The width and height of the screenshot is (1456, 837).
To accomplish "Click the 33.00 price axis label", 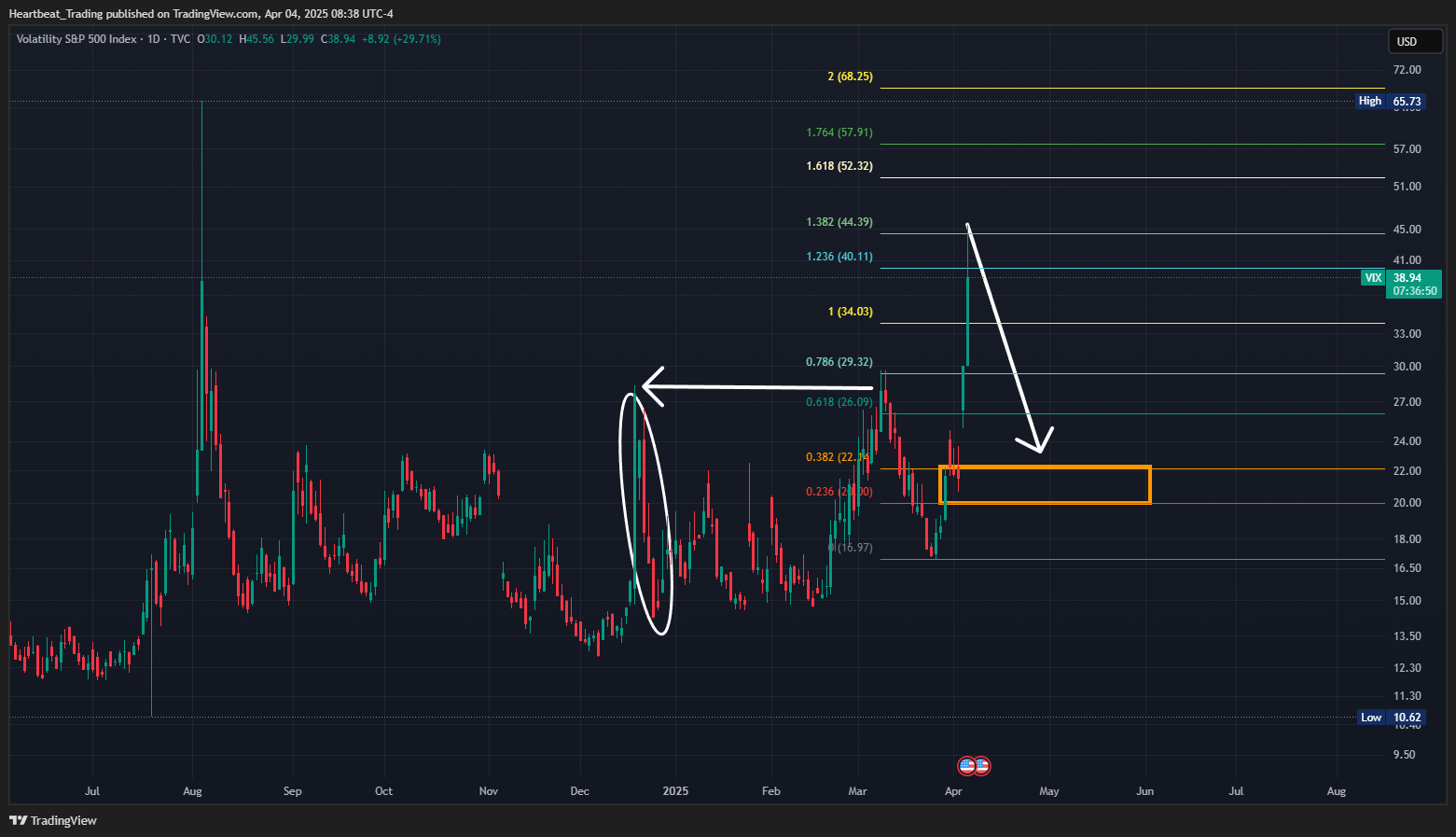I will pos(1407,334).
